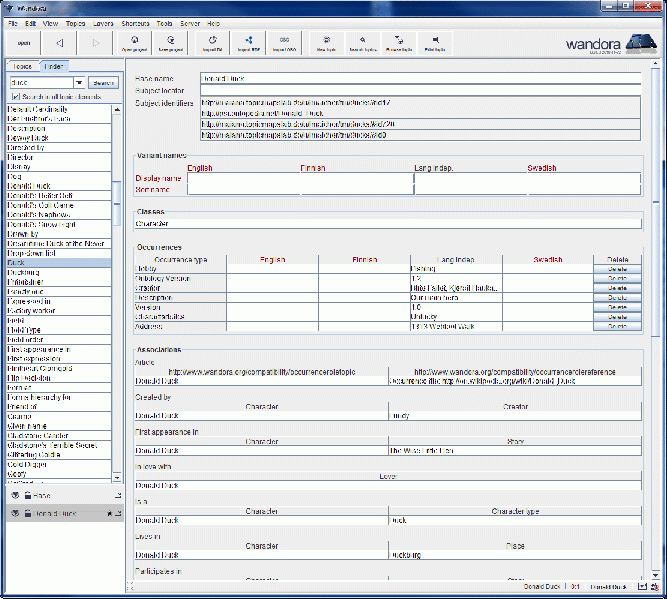Switch to the Topics tab in the left panel
Image resolution: width=667 pixels, height=599 pixels.
click(22, 66)
